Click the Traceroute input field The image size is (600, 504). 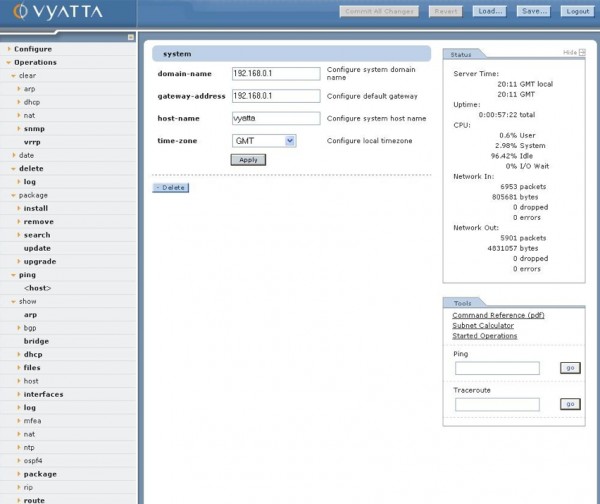497,405
